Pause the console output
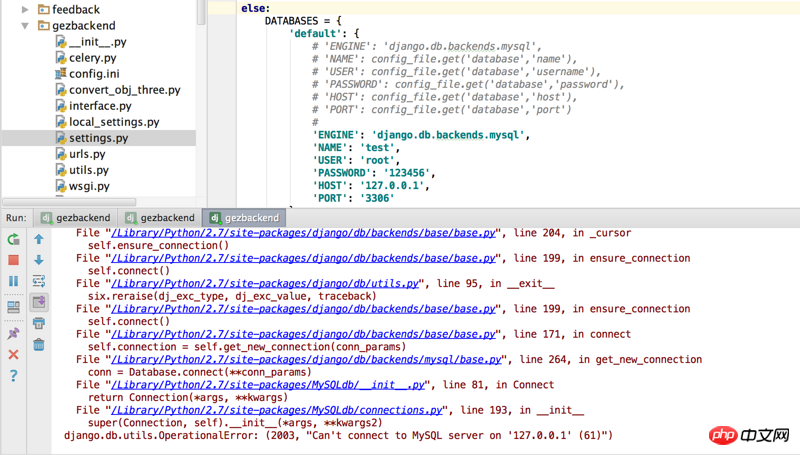Image resolution: width=800 pixels, height=455 pixels. 13,282
